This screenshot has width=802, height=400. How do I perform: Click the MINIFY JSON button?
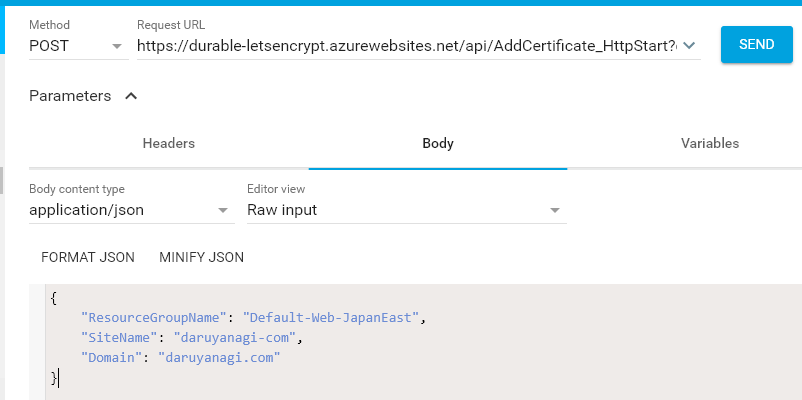(x=201, y=257)
